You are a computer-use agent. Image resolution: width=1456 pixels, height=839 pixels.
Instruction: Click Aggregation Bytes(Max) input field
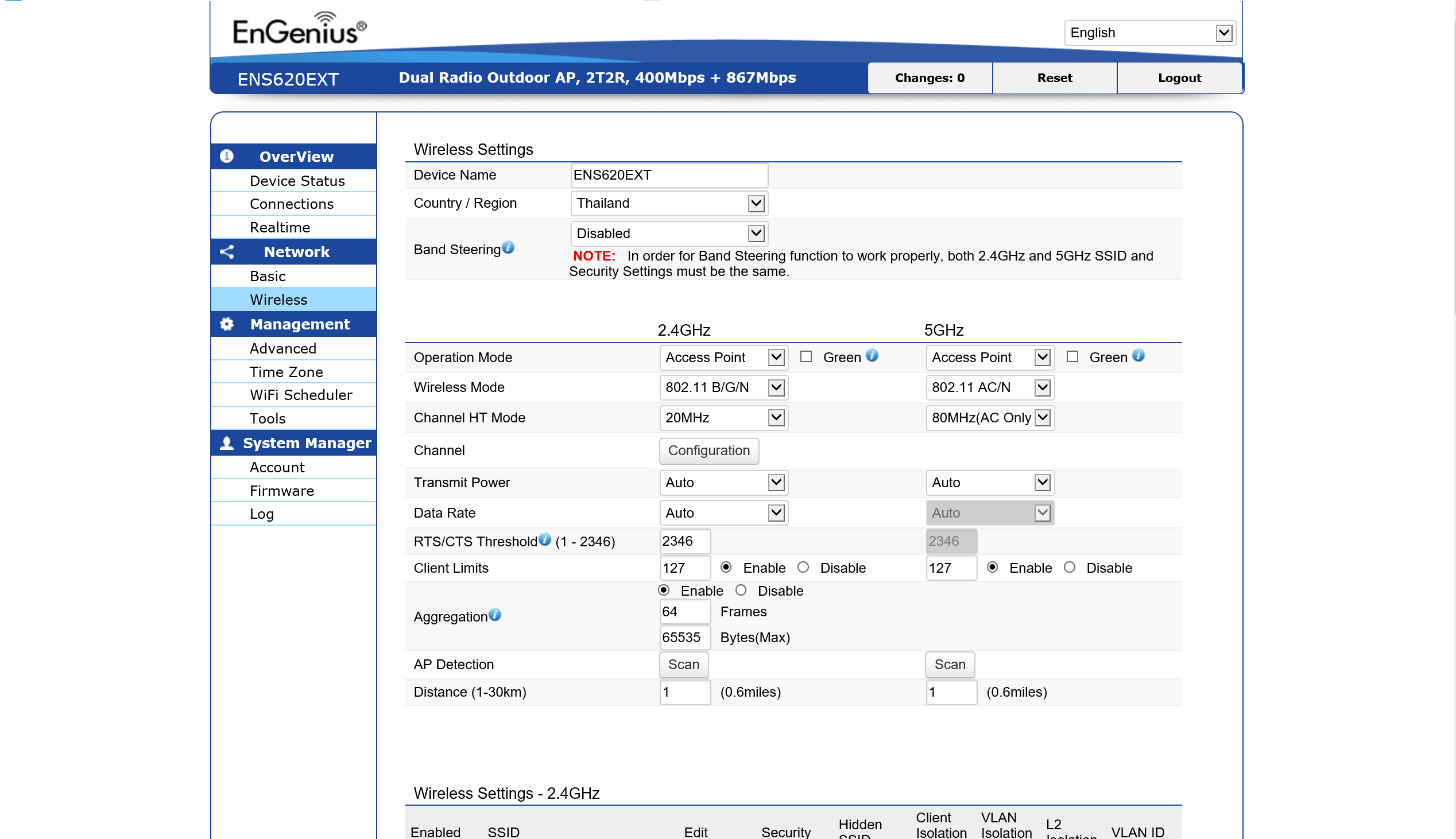coord(685,638)
